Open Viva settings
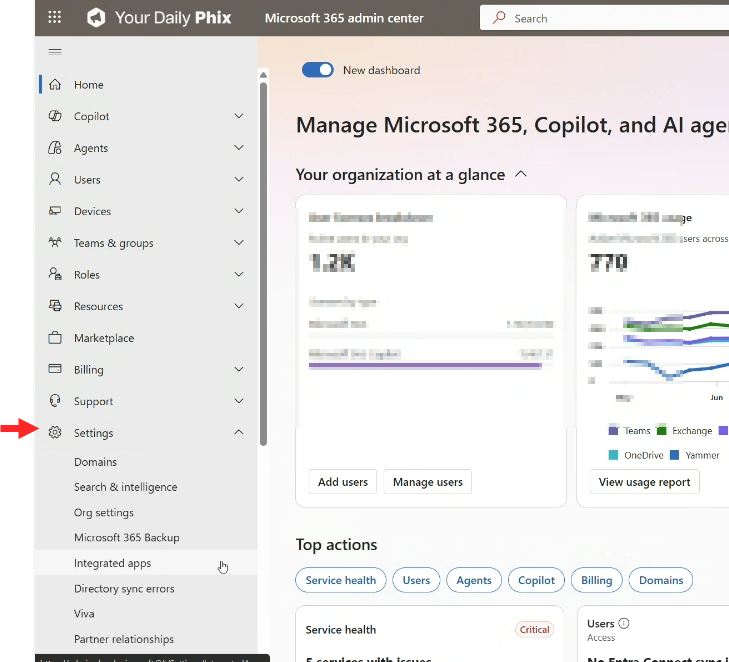This screenshot has width=729, height=662. pos(84,614)
